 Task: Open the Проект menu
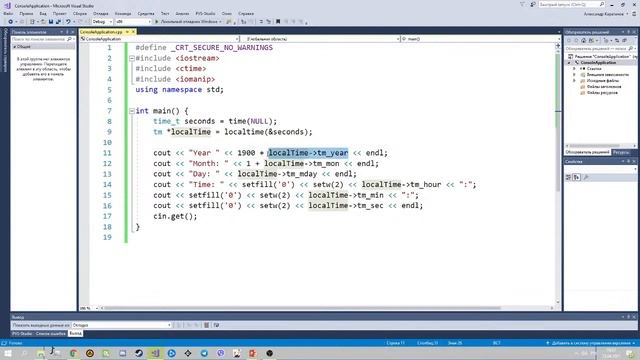point(60,13)
